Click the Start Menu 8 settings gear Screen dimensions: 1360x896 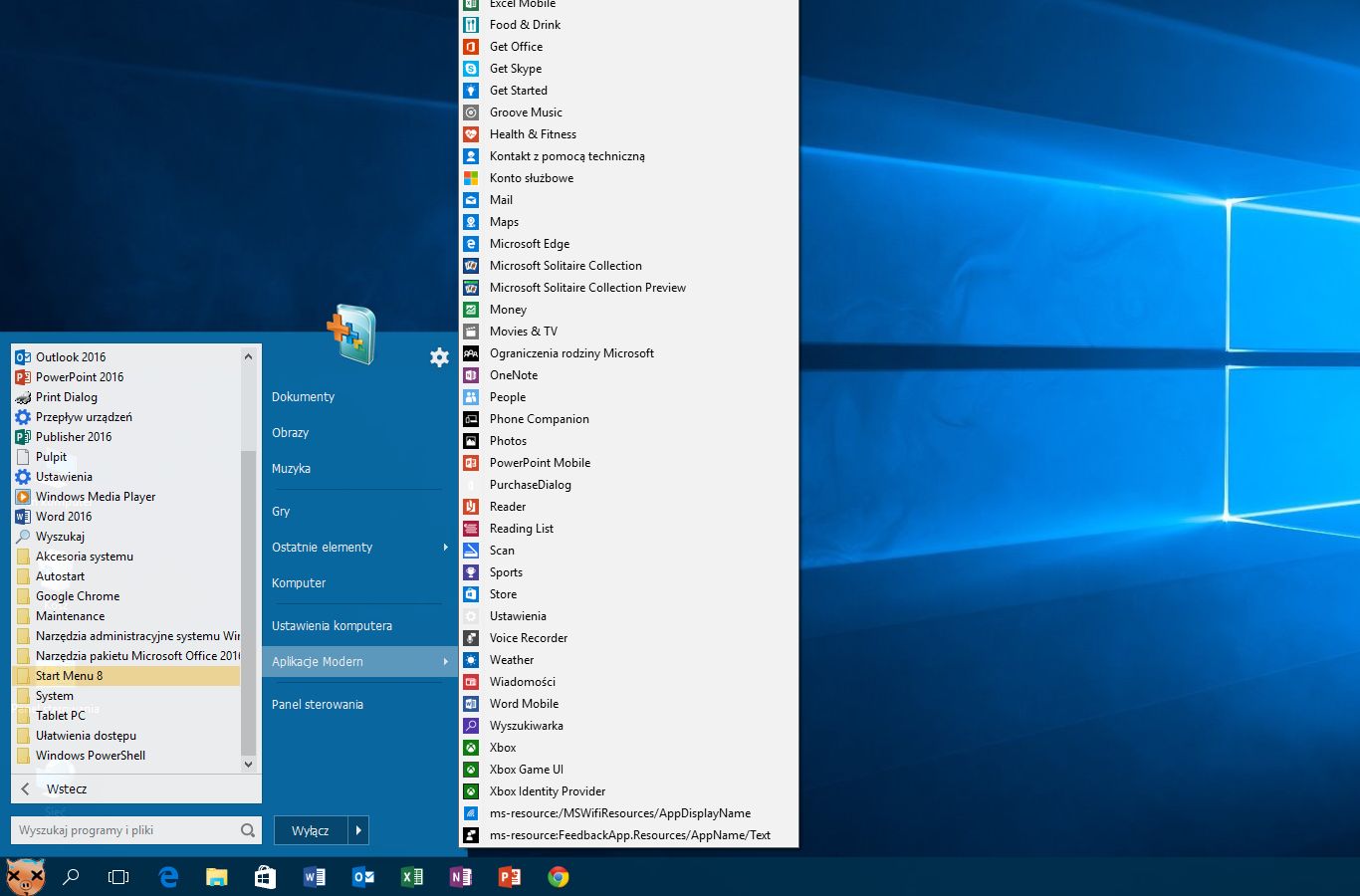[439, 357]
